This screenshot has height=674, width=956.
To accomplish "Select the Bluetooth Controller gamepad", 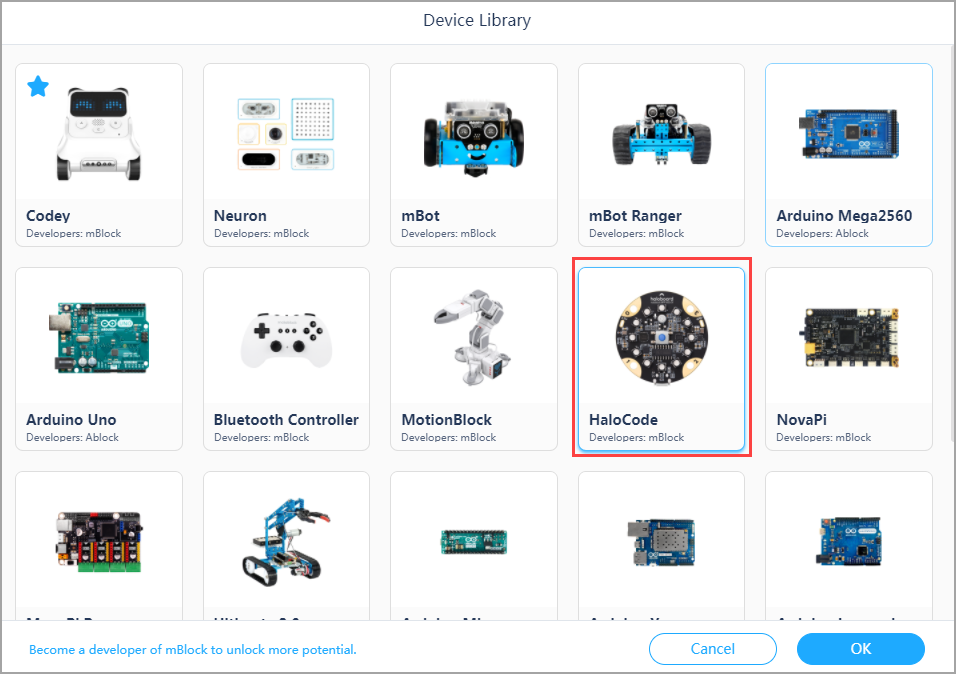I will click(x=287, y=359).
